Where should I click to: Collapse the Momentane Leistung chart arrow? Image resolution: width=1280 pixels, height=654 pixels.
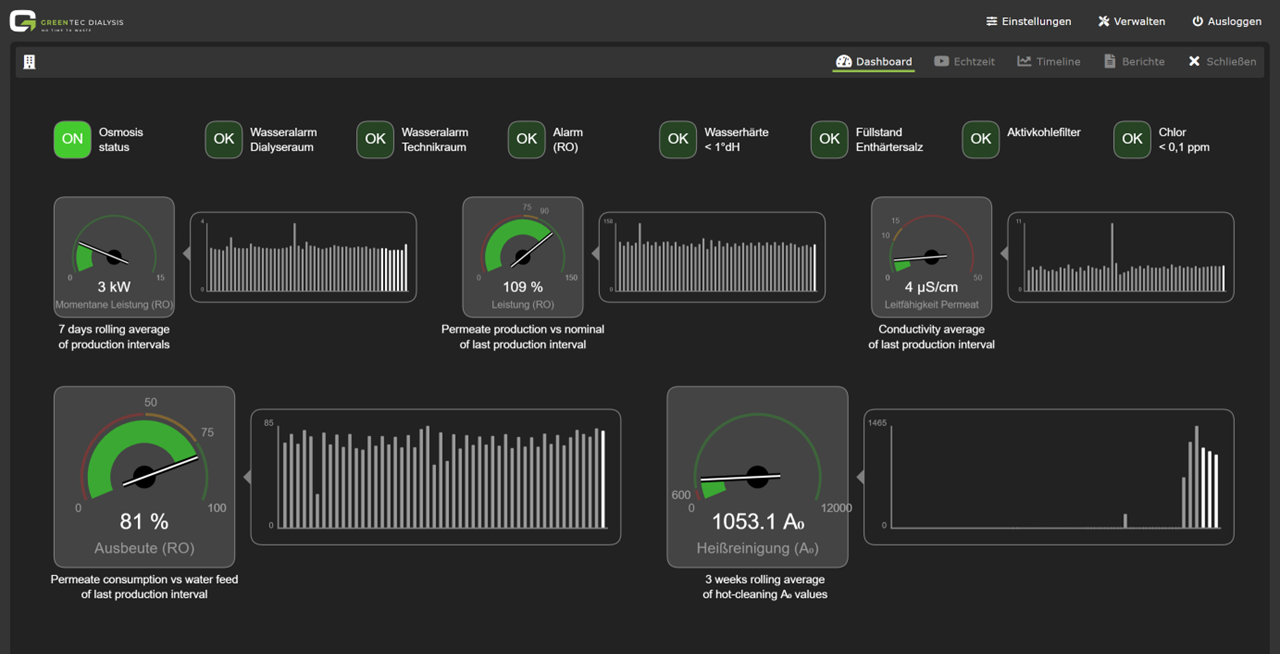point(187,256)
